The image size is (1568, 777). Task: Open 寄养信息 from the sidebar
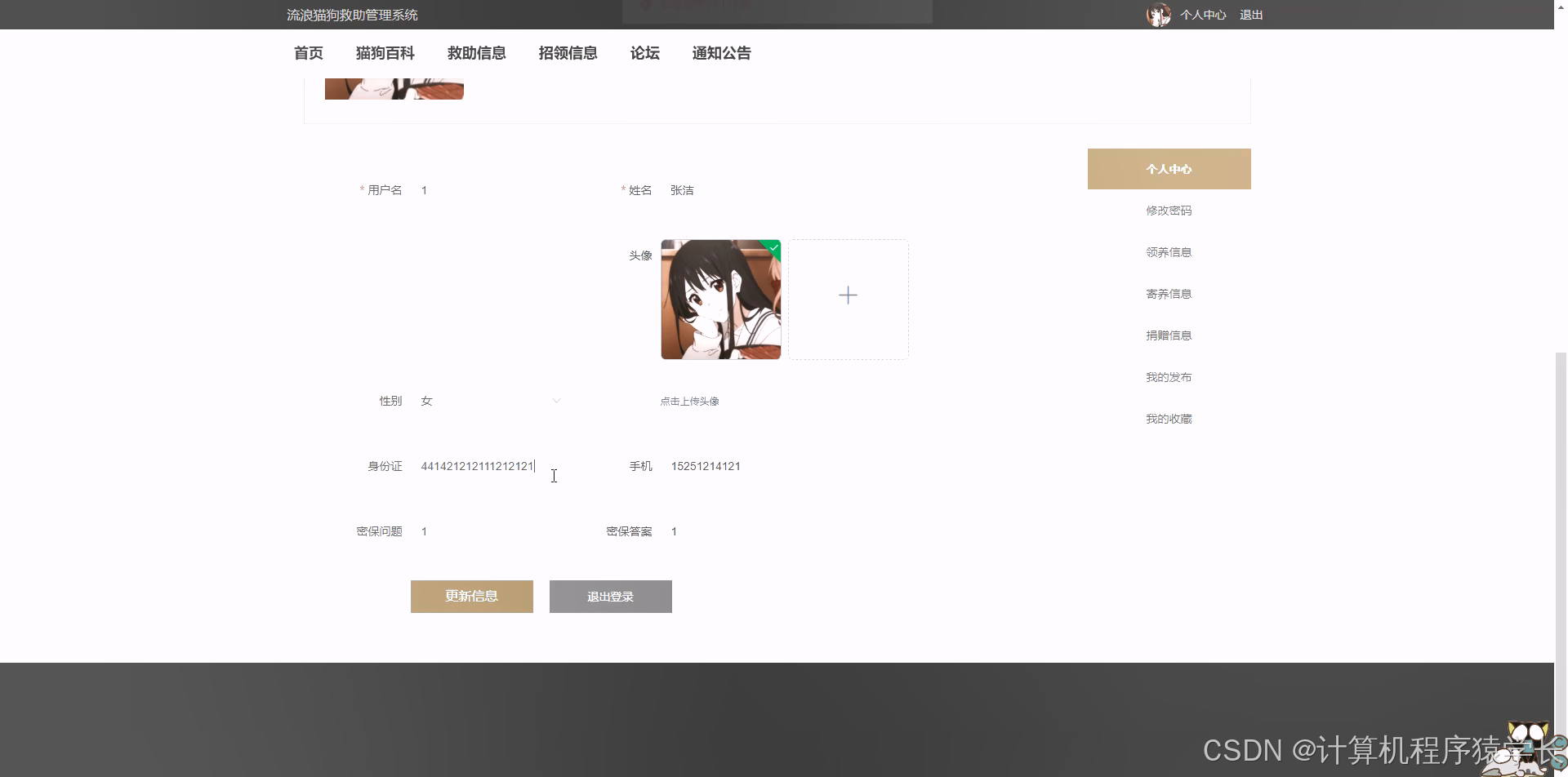(1168, 293)
